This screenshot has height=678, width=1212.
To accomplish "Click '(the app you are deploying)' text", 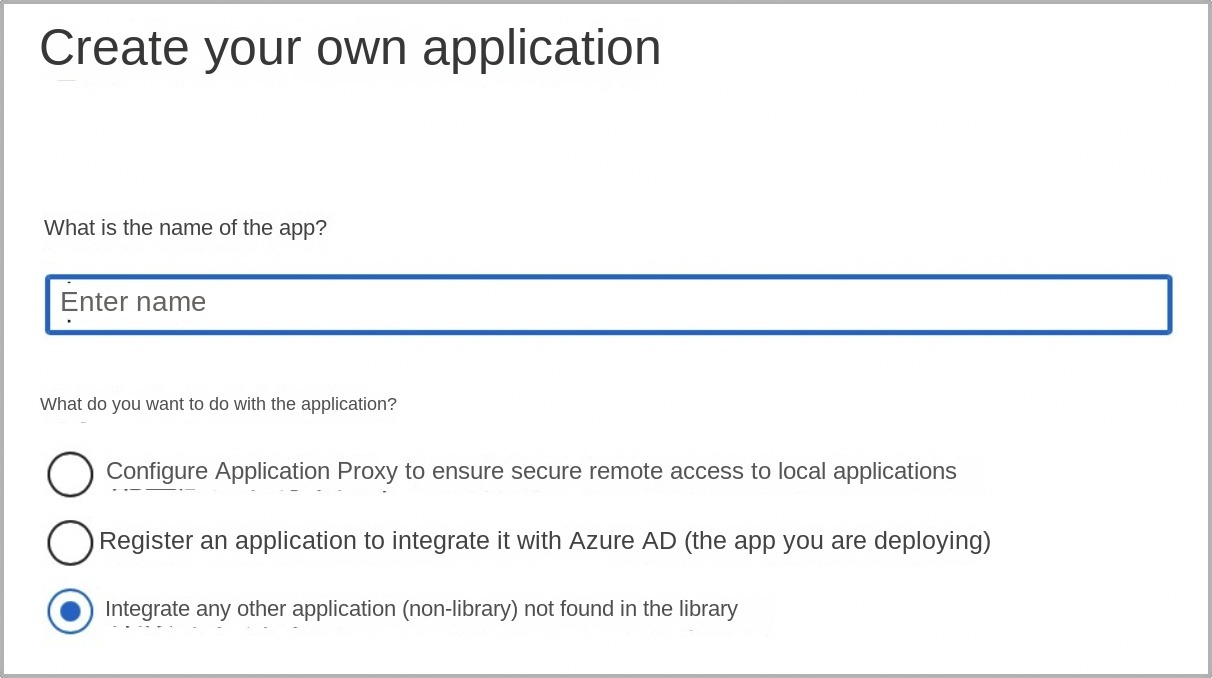I will [838, 541].
